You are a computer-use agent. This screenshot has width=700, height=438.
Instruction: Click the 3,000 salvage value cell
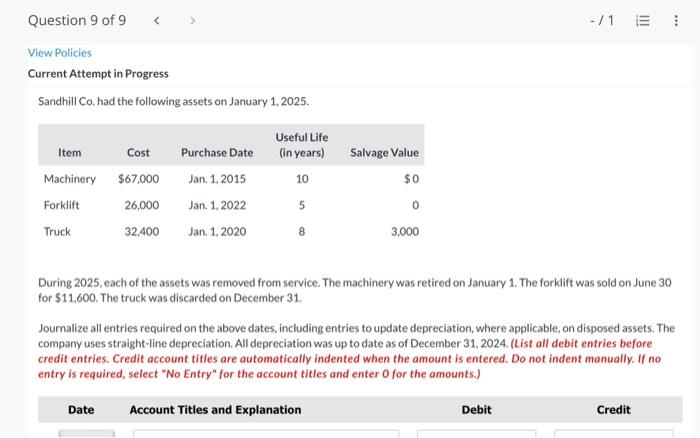(405, 232)
